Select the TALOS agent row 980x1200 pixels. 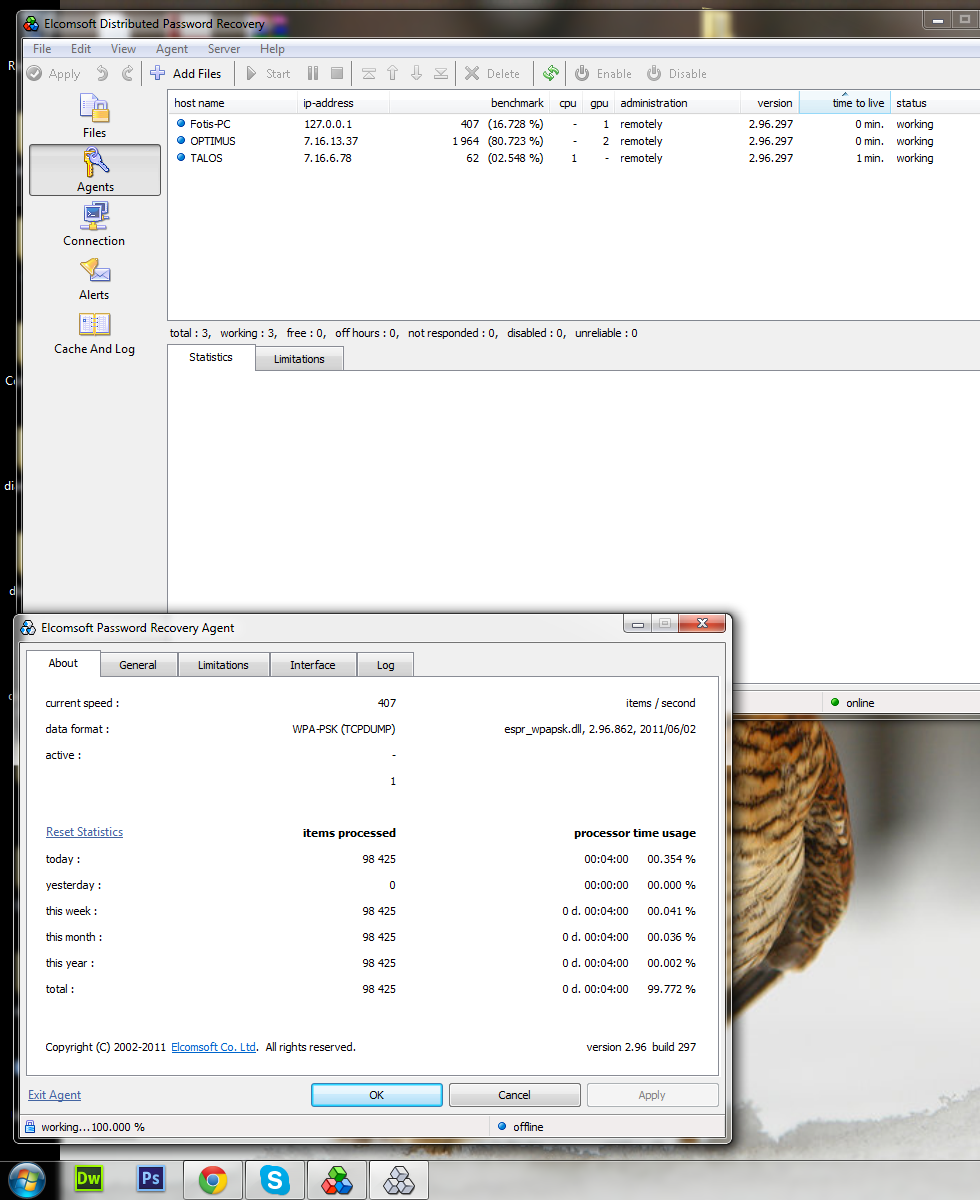click(574, 158)
